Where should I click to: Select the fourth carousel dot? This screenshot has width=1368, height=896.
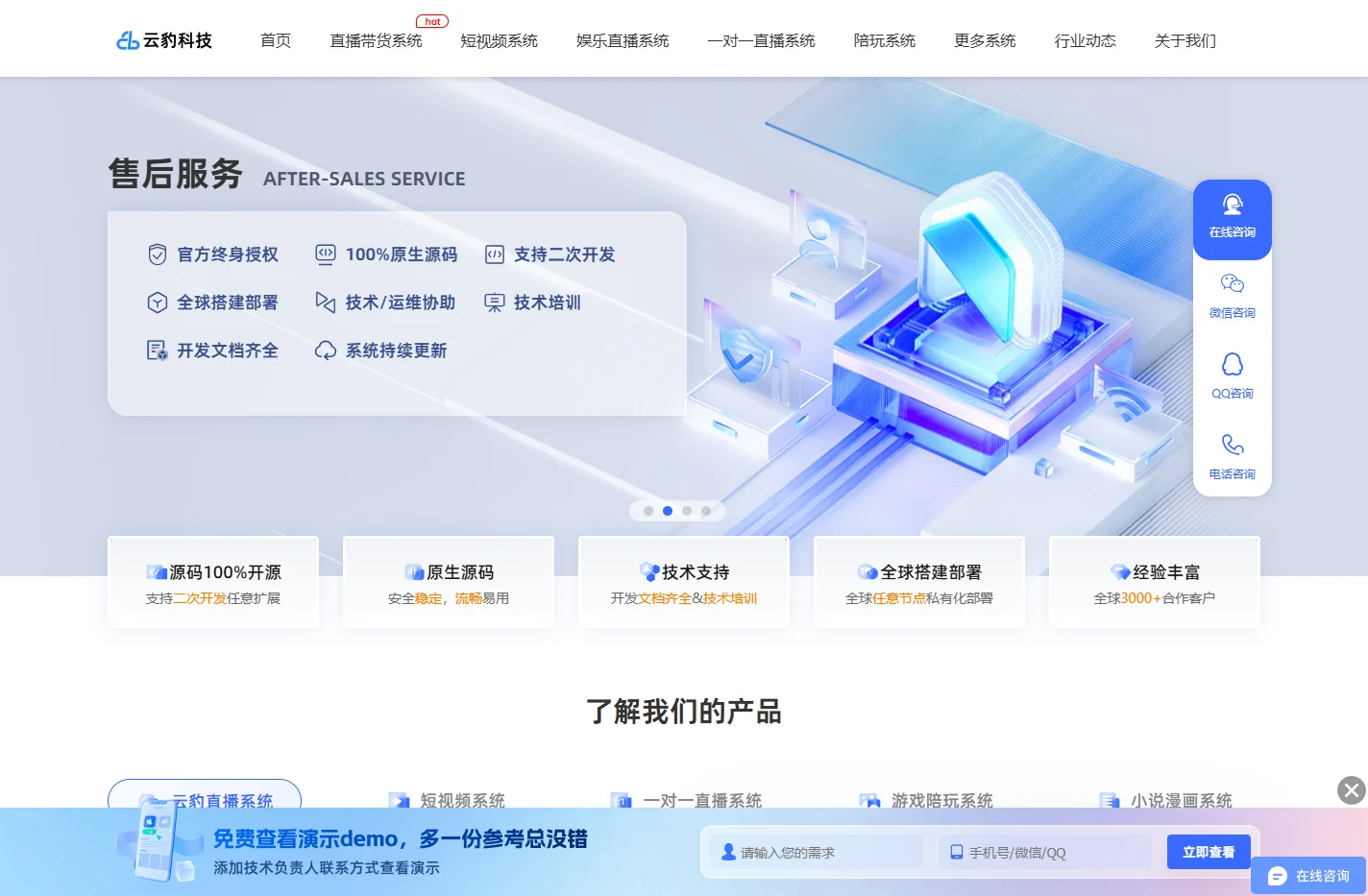pyautogui.click(x=706, y=511)
